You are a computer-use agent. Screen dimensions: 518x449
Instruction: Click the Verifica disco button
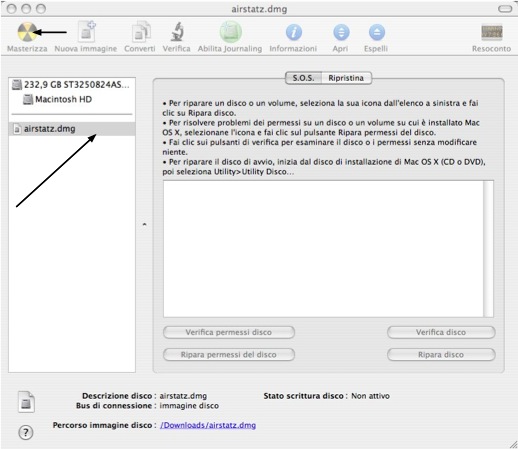[x=441, y=332]
